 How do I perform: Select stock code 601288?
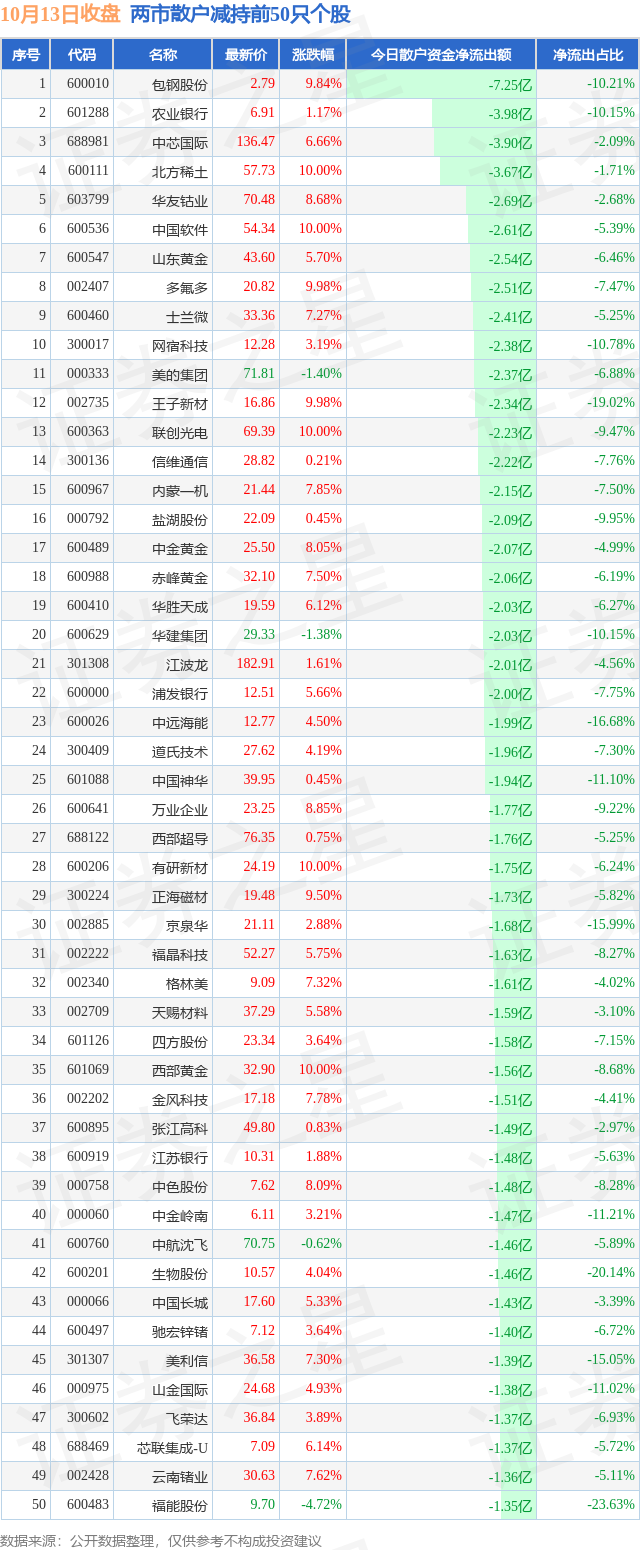coord(88,113)
